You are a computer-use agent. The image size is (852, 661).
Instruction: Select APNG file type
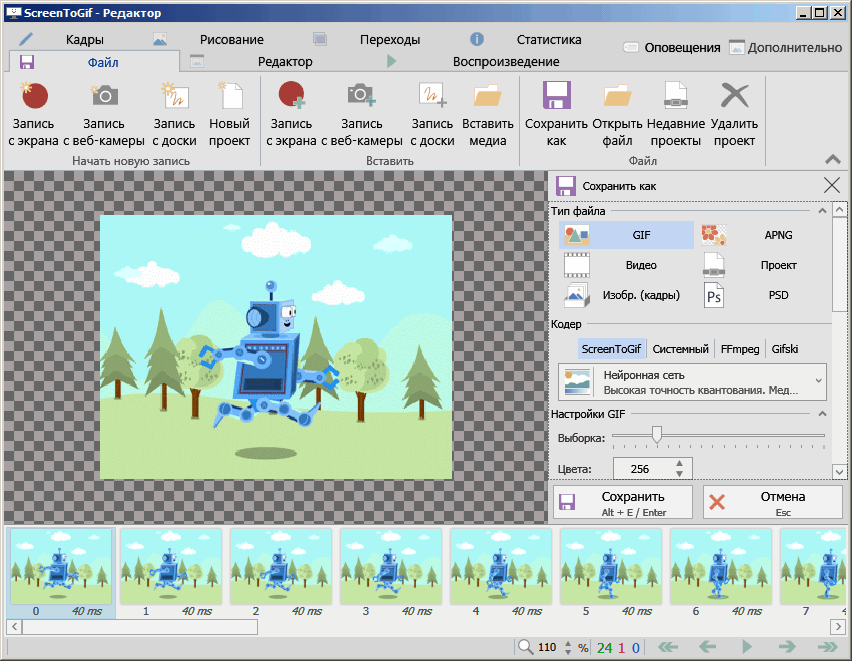765,235
